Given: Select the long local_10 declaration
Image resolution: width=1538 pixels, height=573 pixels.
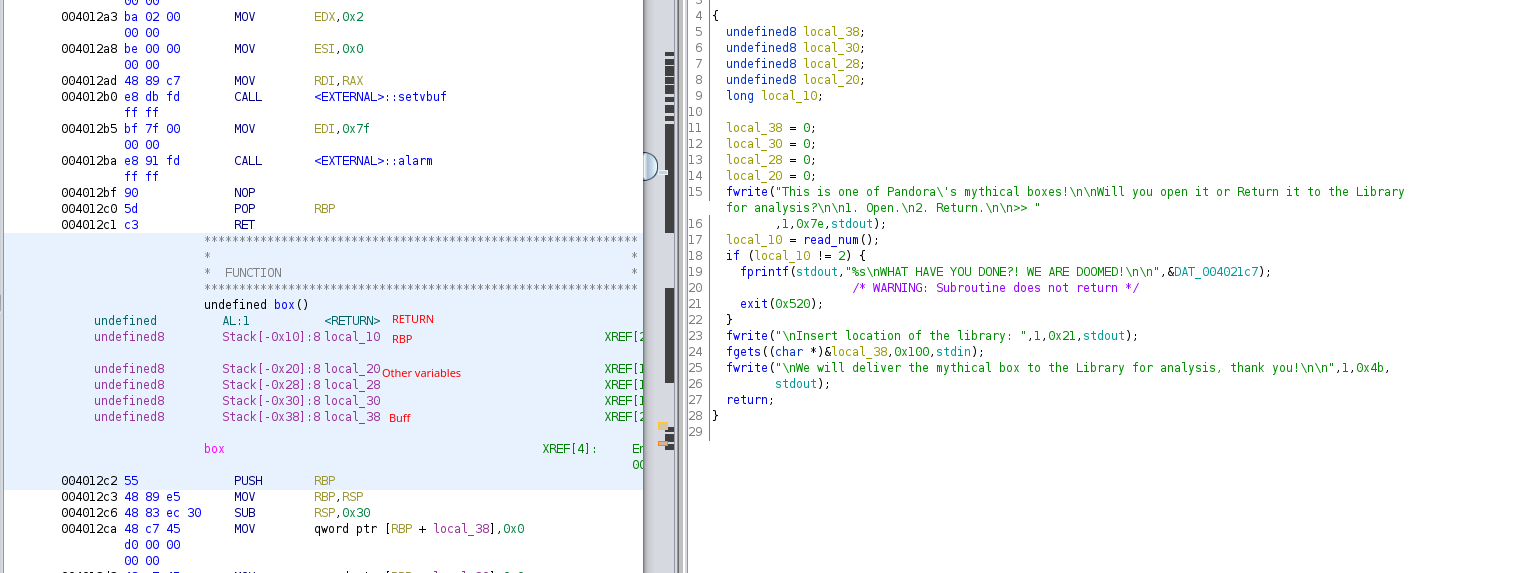Looking at the screenshot, I should (x=773, y=96).
